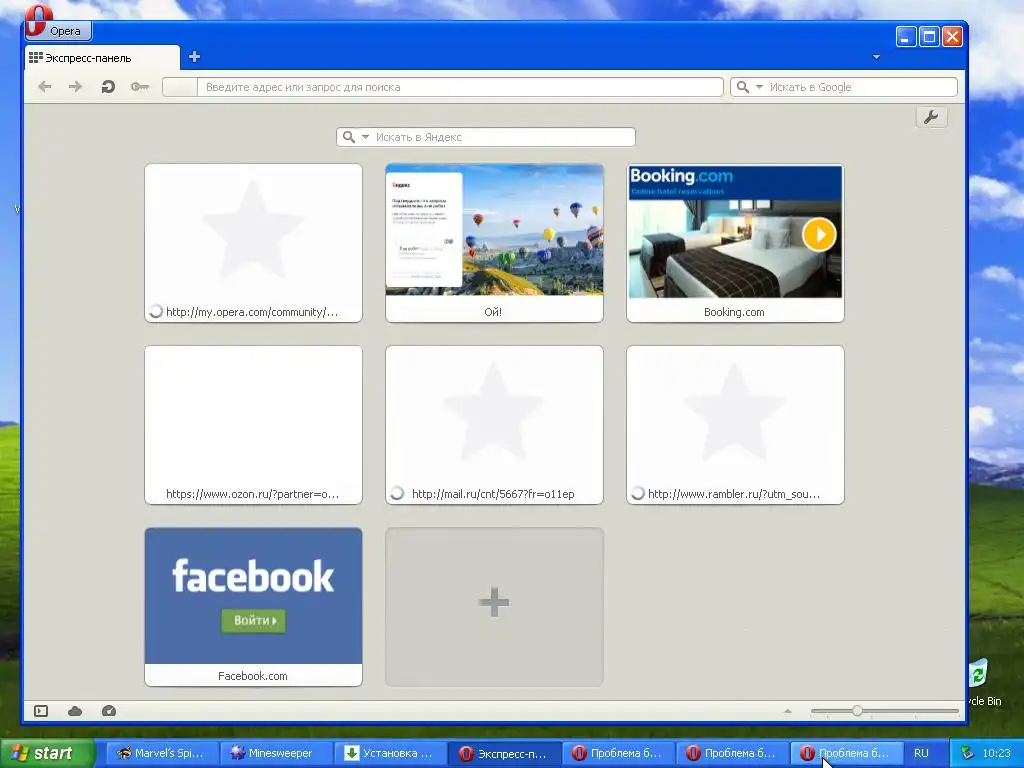Switch to Установка taskbar item
1024x768 pixels.
(389, 753)
